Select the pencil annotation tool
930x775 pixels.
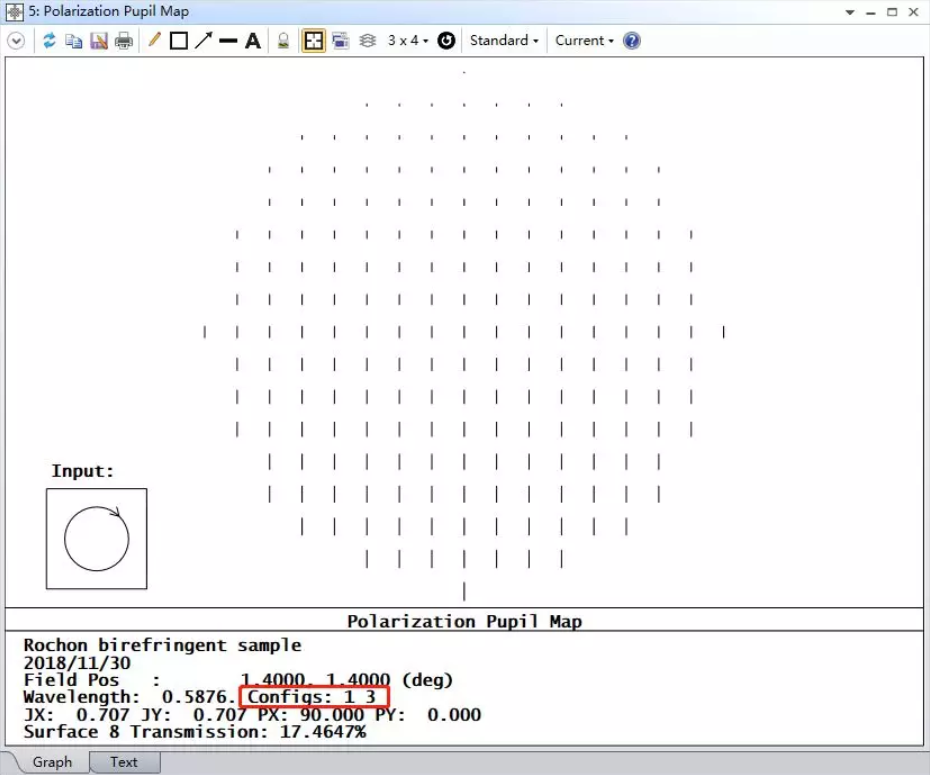coord(154,41)
